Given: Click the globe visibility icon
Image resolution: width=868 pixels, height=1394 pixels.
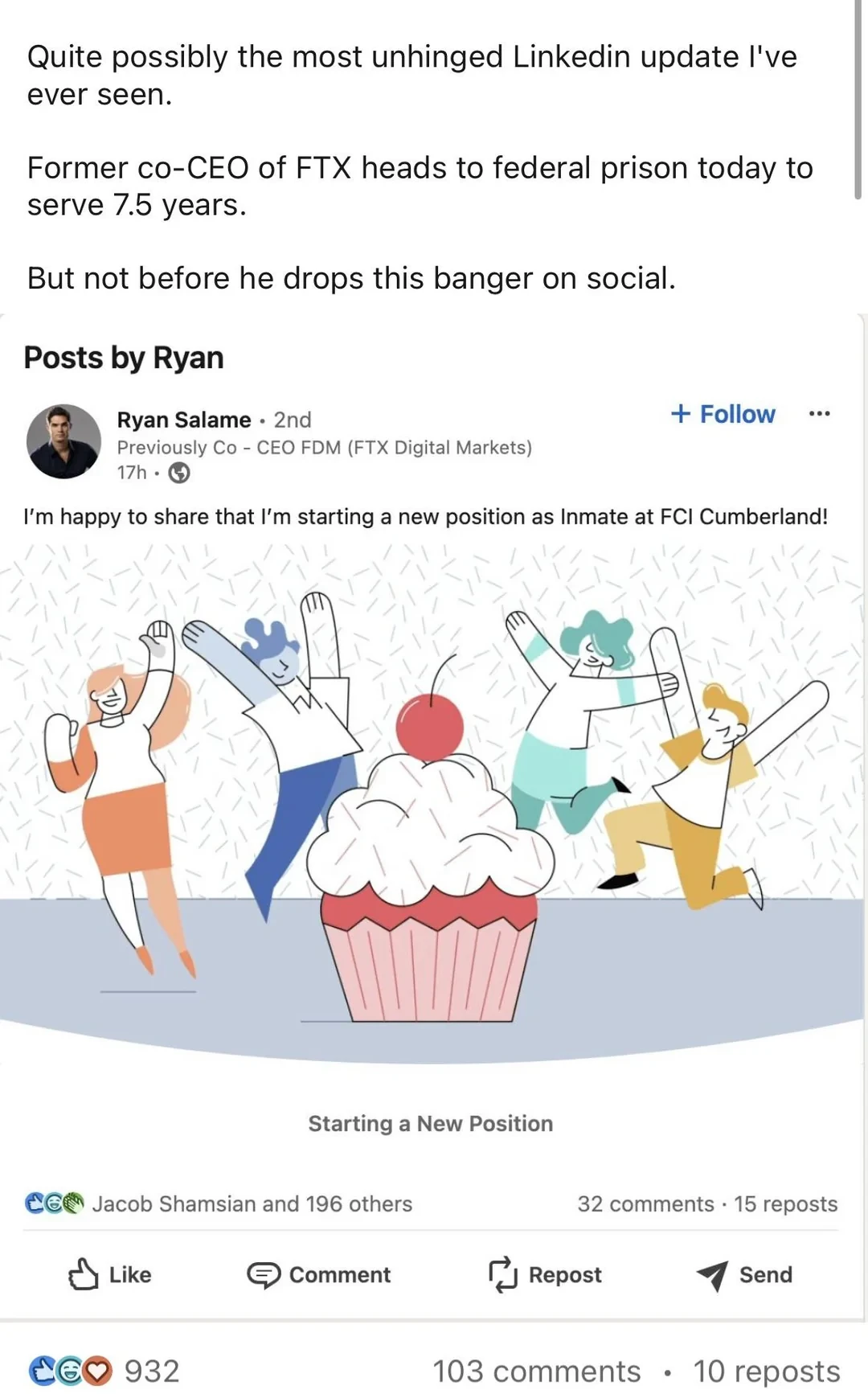Looking at the screenshot, I should 179,473.
